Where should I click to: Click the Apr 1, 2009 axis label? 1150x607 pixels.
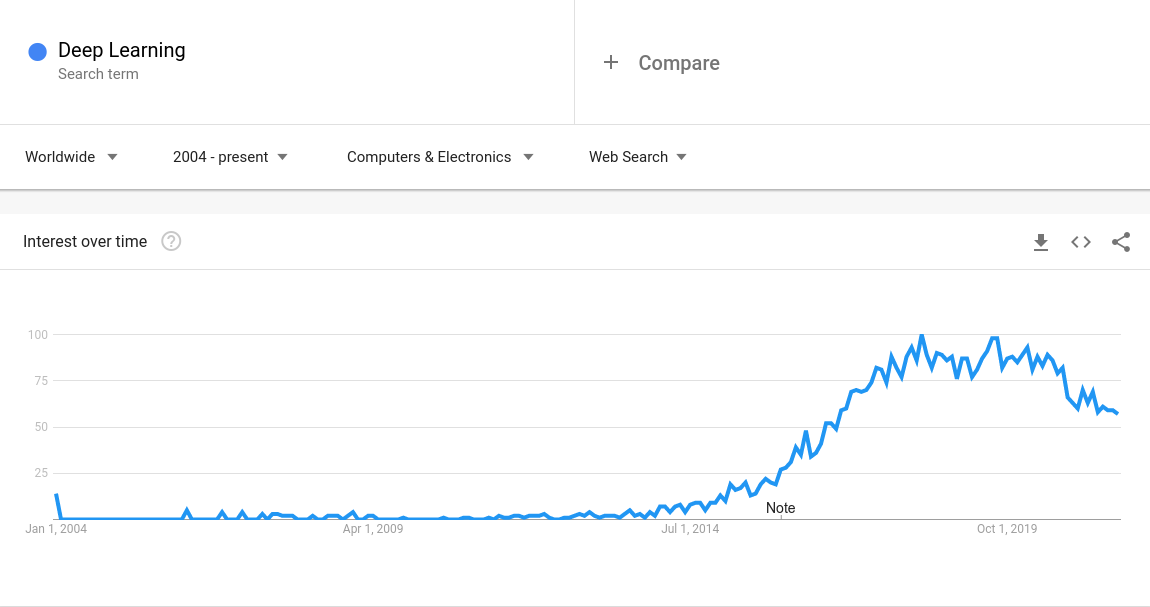pos(373,529)
